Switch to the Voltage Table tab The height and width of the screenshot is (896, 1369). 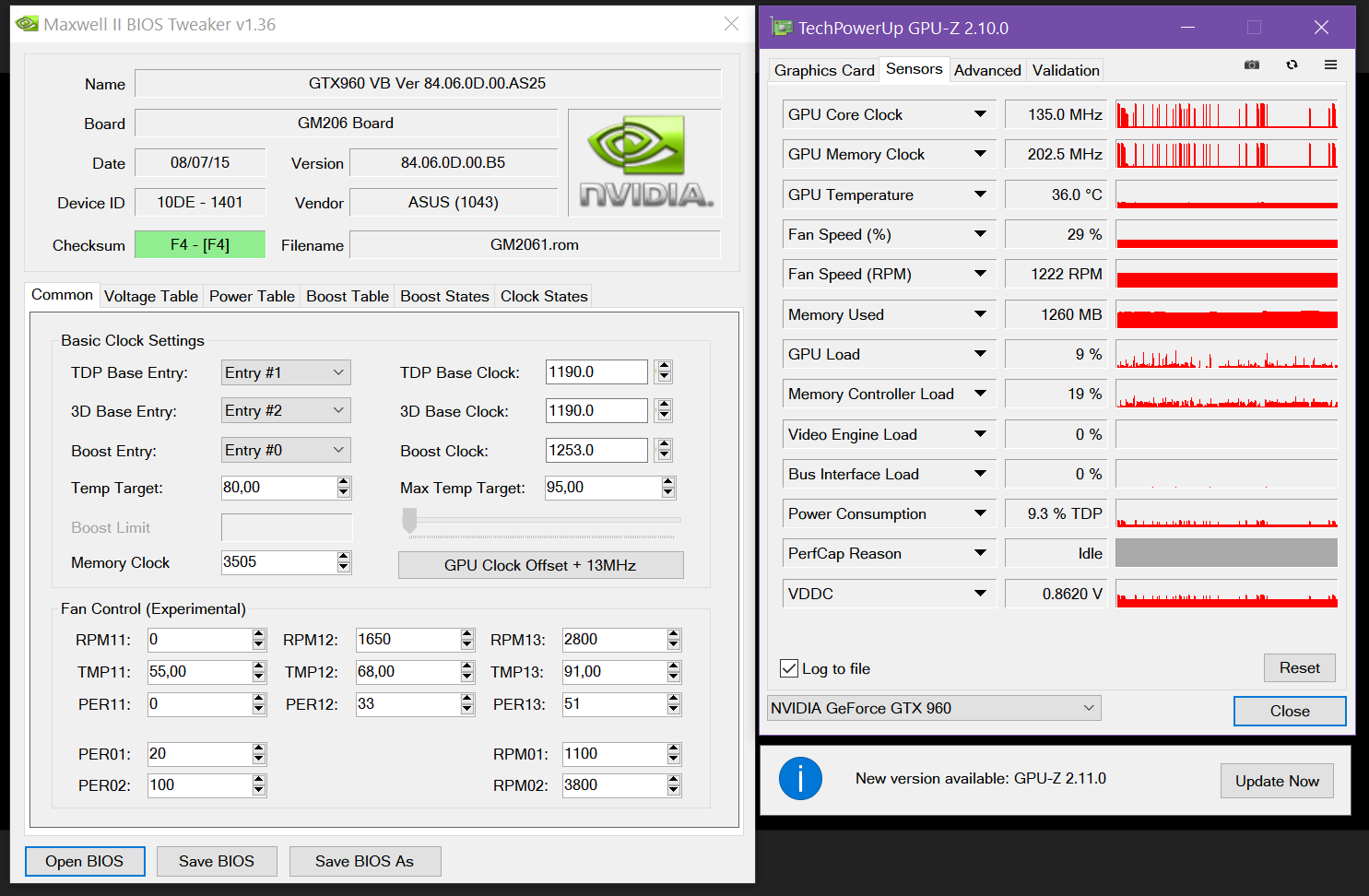click(151, 296)
